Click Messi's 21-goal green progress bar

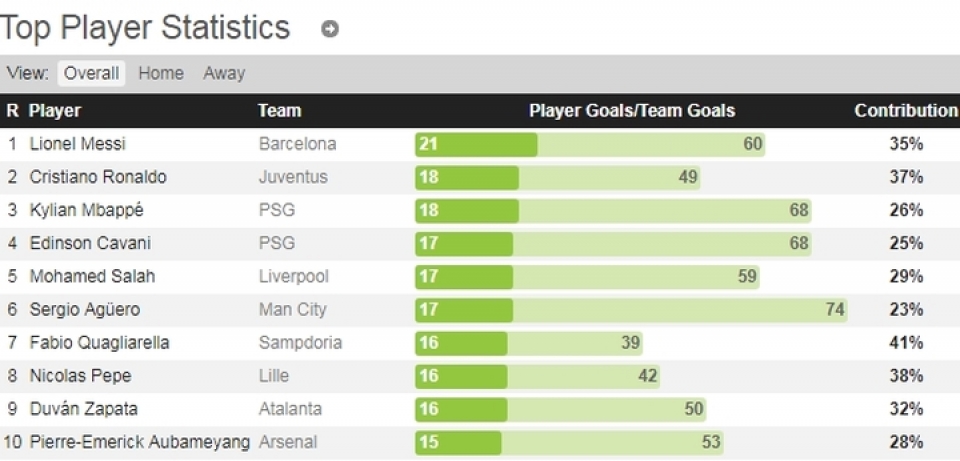(476, 144)
